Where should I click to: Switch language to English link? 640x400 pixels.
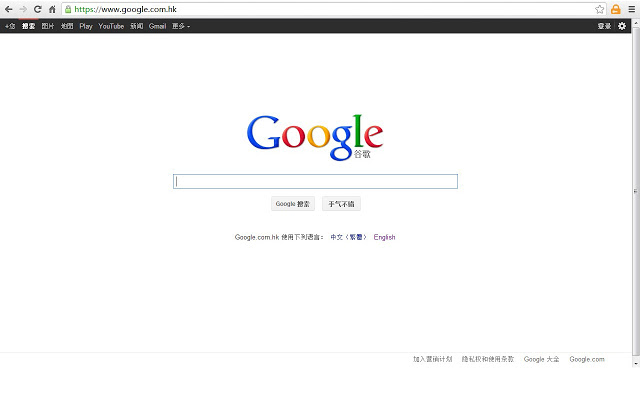pyautogui.click(x=385, y=237)
